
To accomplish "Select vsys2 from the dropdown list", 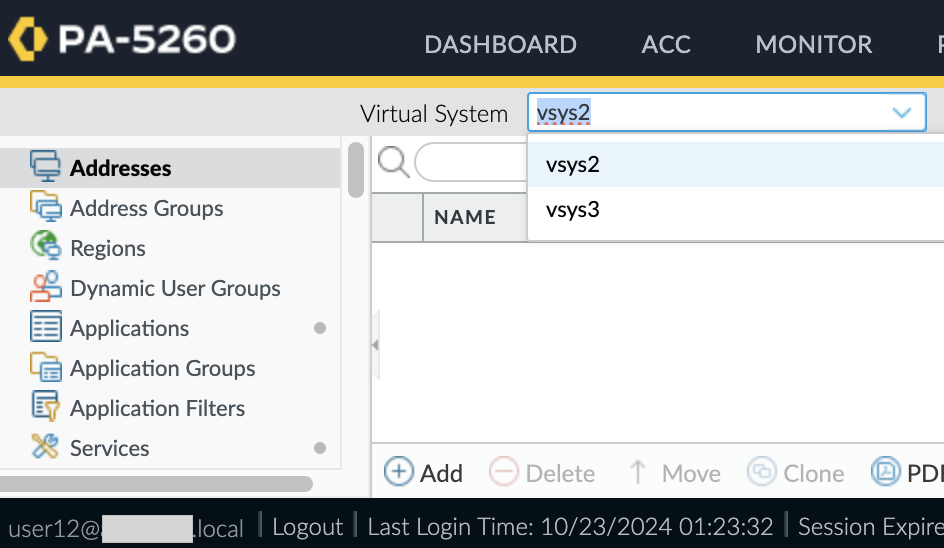I will 735,164.
